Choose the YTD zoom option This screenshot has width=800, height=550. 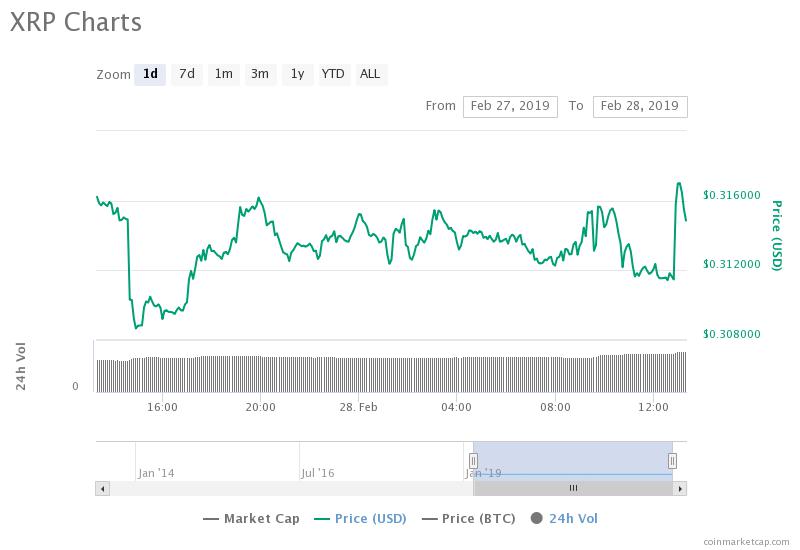(x=334, y=74)
